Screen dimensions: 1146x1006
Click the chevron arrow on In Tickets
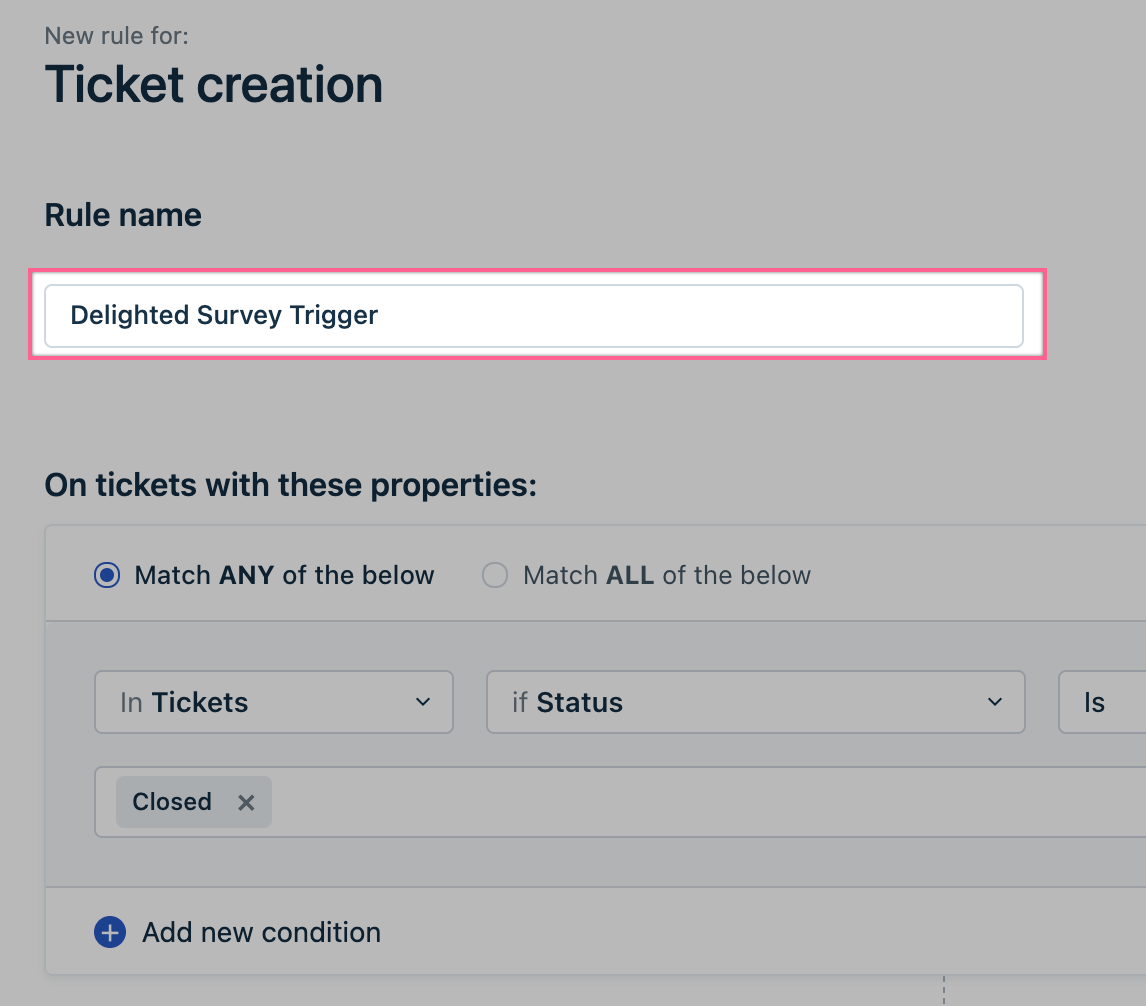(423, 702)
